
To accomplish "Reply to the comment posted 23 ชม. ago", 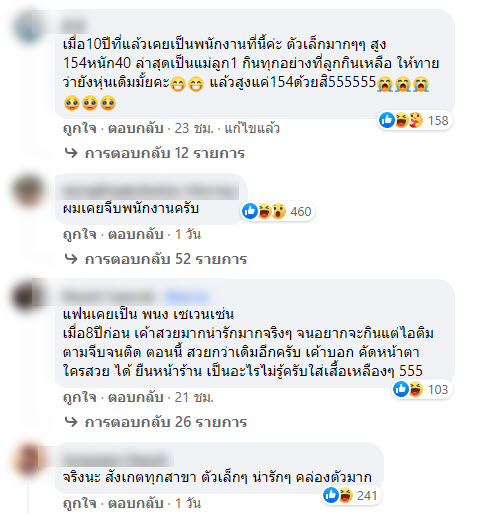I will (x=135, y=128).
